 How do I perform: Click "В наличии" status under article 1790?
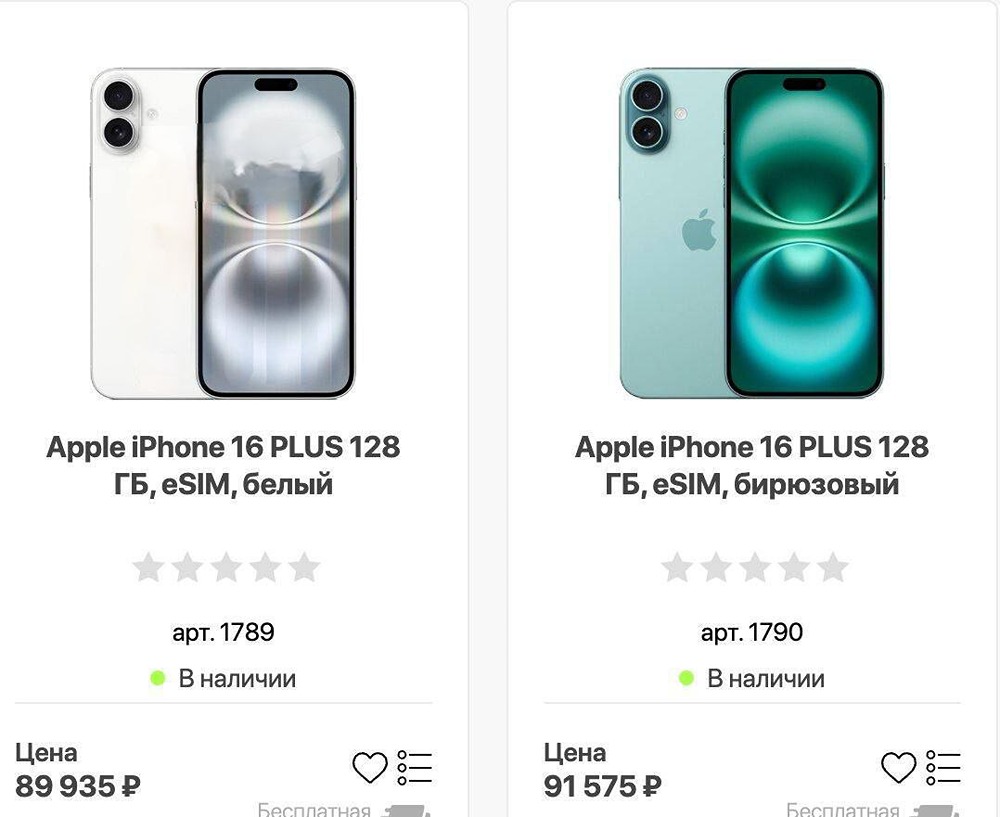765,679
